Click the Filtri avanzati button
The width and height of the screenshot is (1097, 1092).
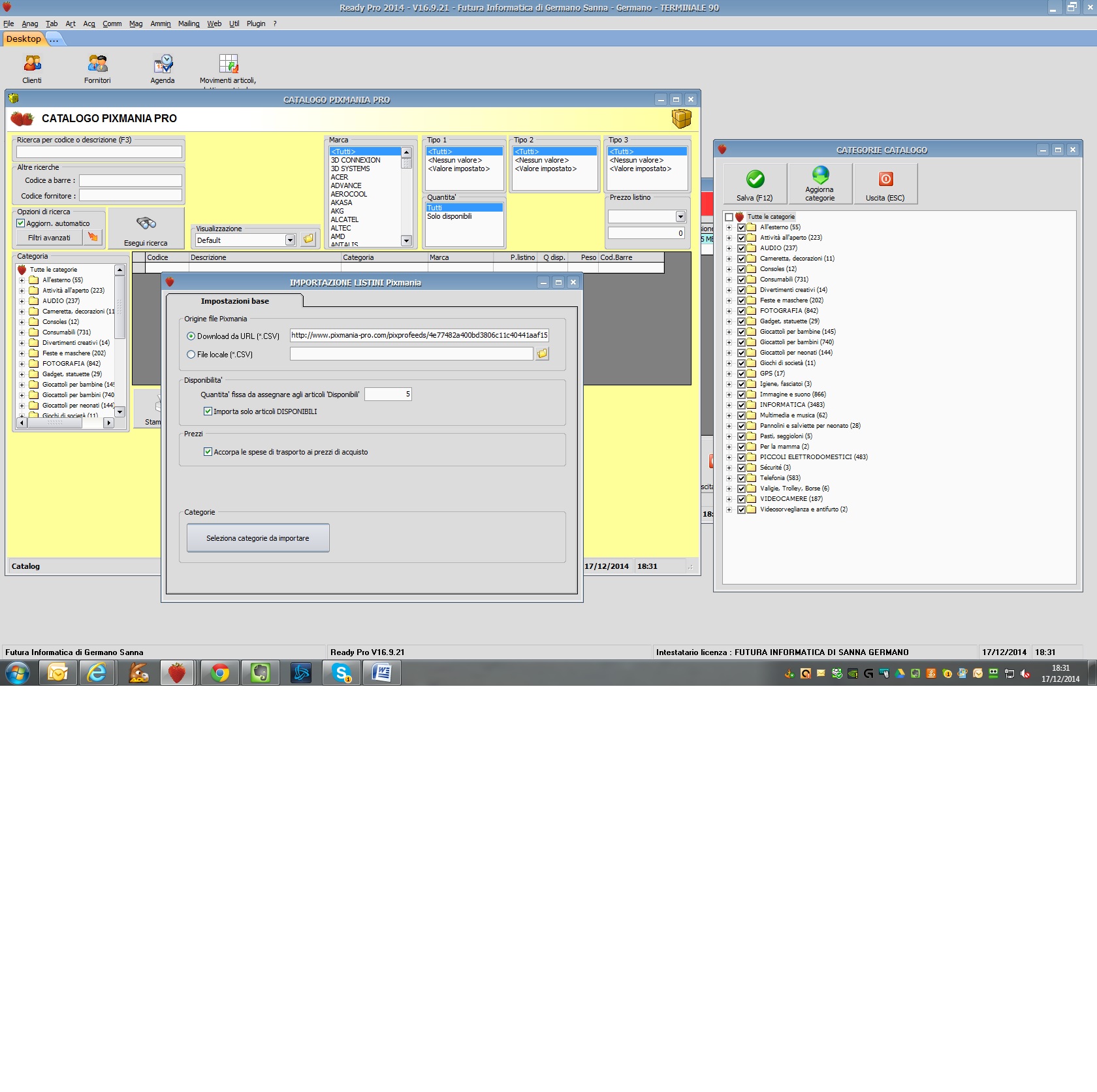point(49,238)
